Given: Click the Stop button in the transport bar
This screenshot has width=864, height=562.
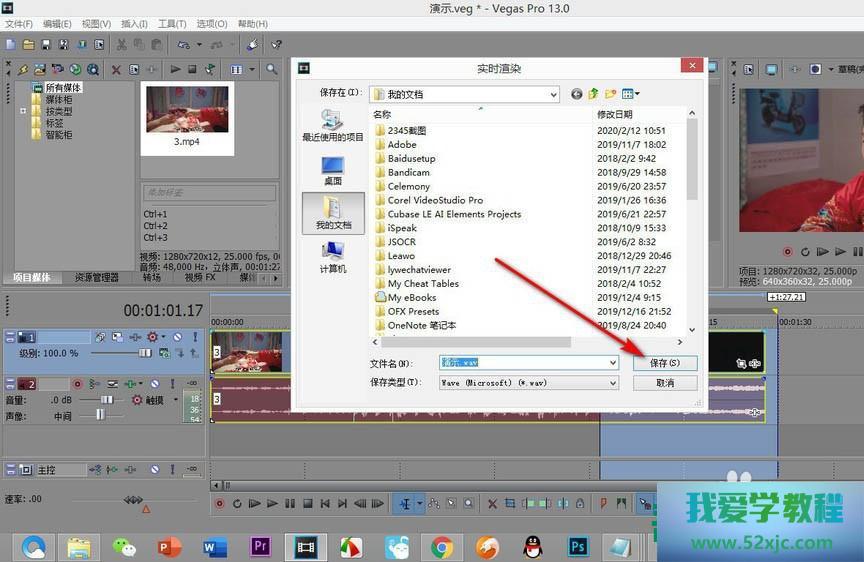Looking at the screenshot, I should tap(308, 504).
